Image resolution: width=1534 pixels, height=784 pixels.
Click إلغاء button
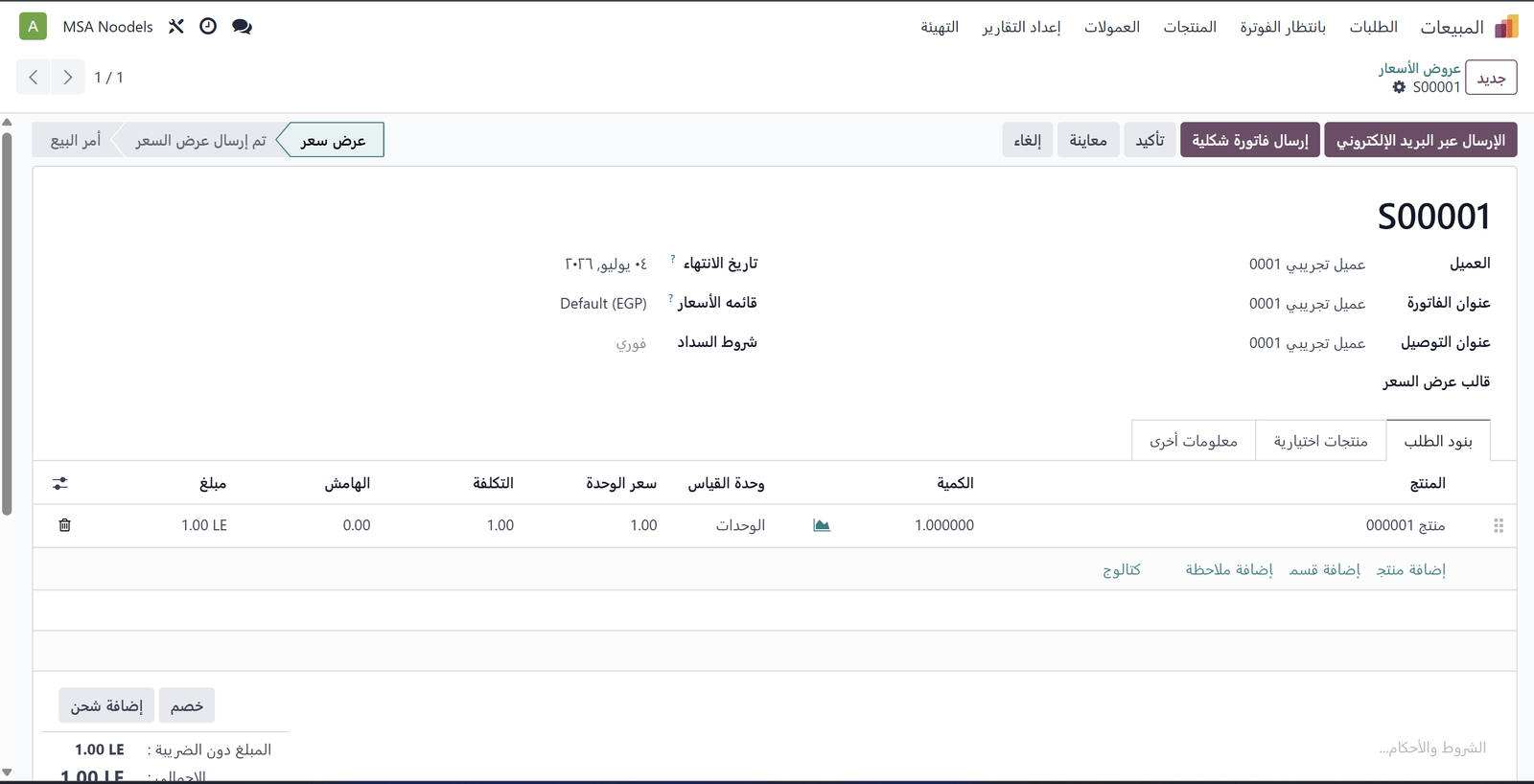(x=1028, y=140)
